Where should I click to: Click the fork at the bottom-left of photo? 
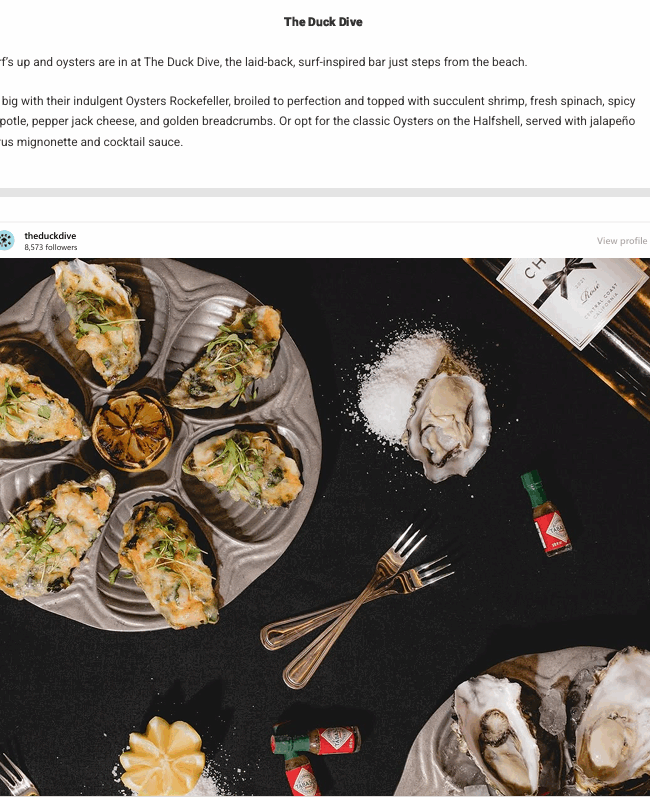(x=17, y=776)
